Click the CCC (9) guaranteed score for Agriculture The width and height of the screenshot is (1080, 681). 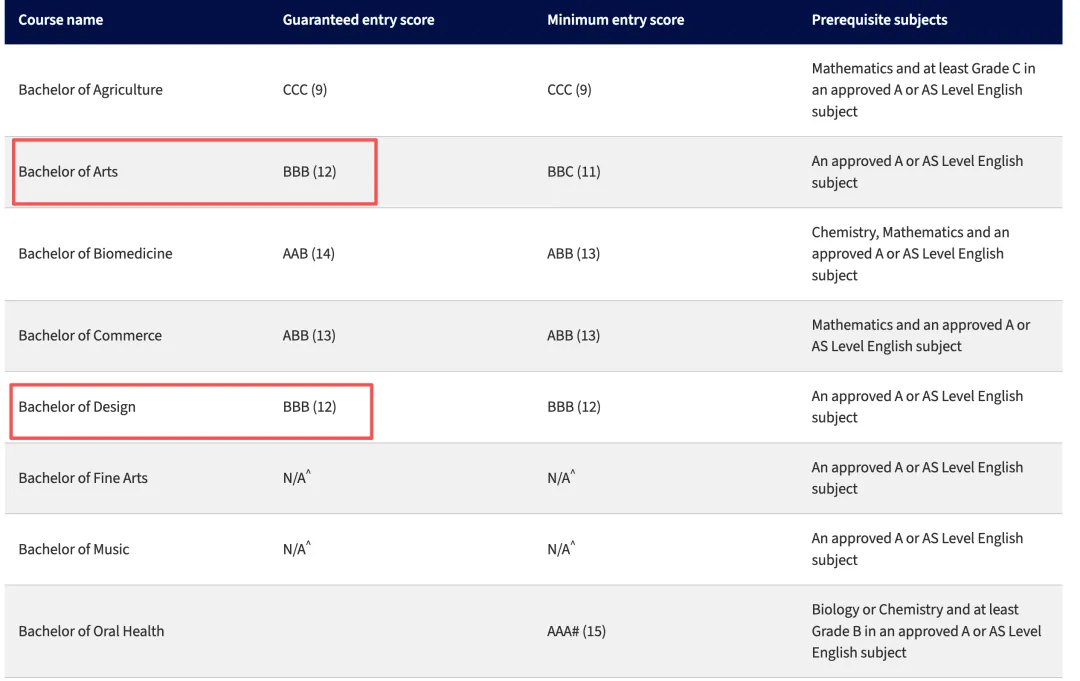tap(304, 90)
